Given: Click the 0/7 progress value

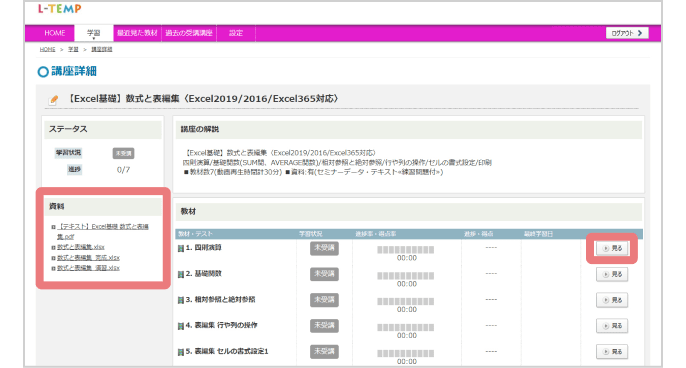Looking at the screenshot, I should coord(123,170).
